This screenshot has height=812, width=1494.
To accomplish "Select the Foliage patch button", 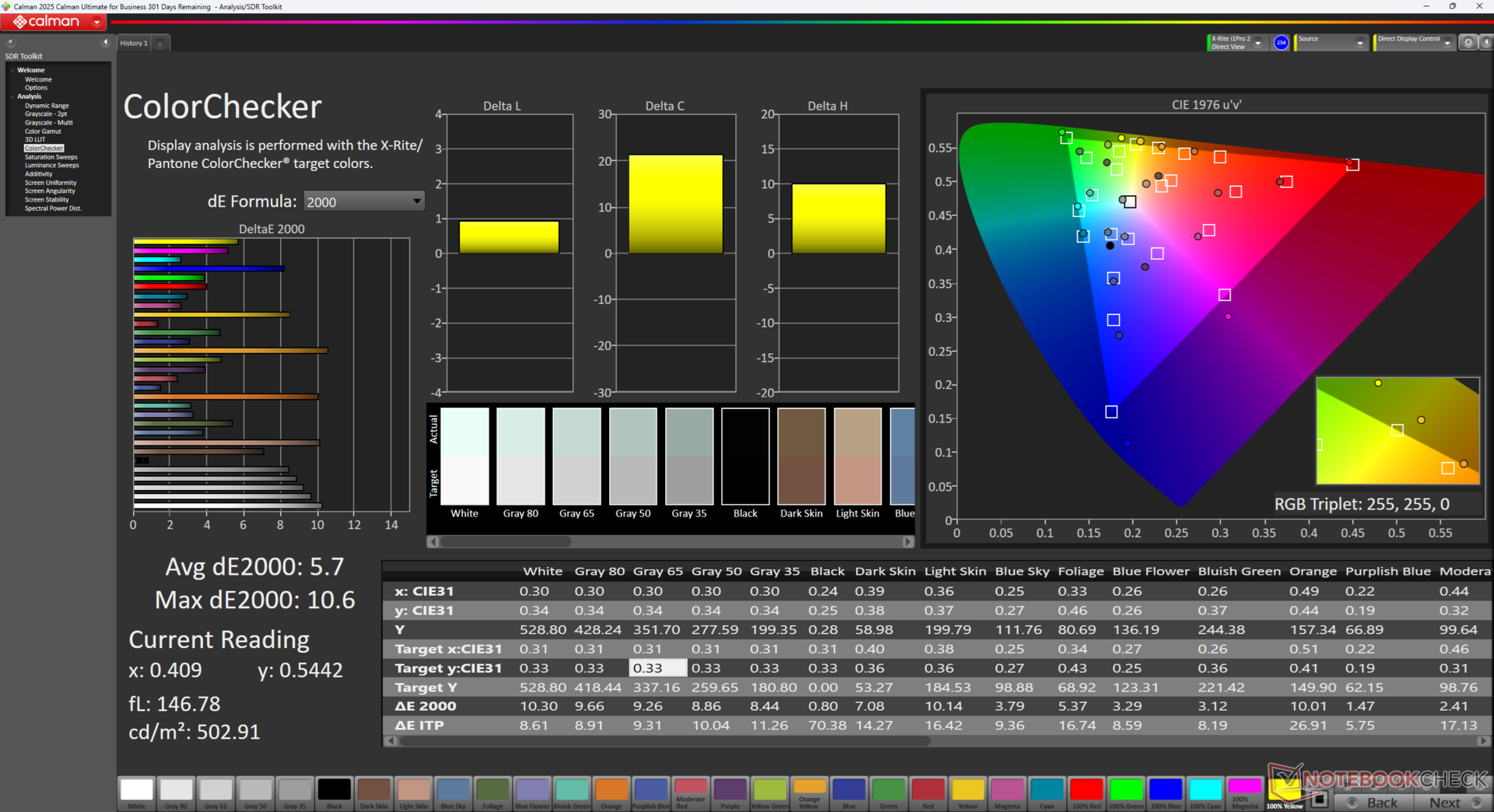I will (493, 793).
